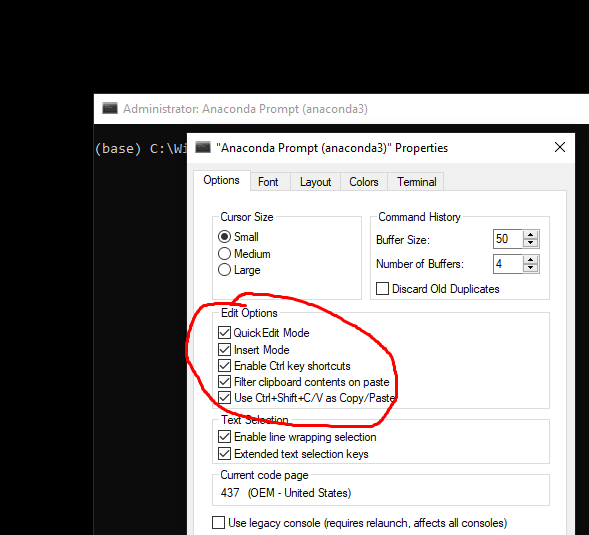Click the Cursor Size group label
Viewport: 589px width, 535px height.
click(x=247, y=217)
